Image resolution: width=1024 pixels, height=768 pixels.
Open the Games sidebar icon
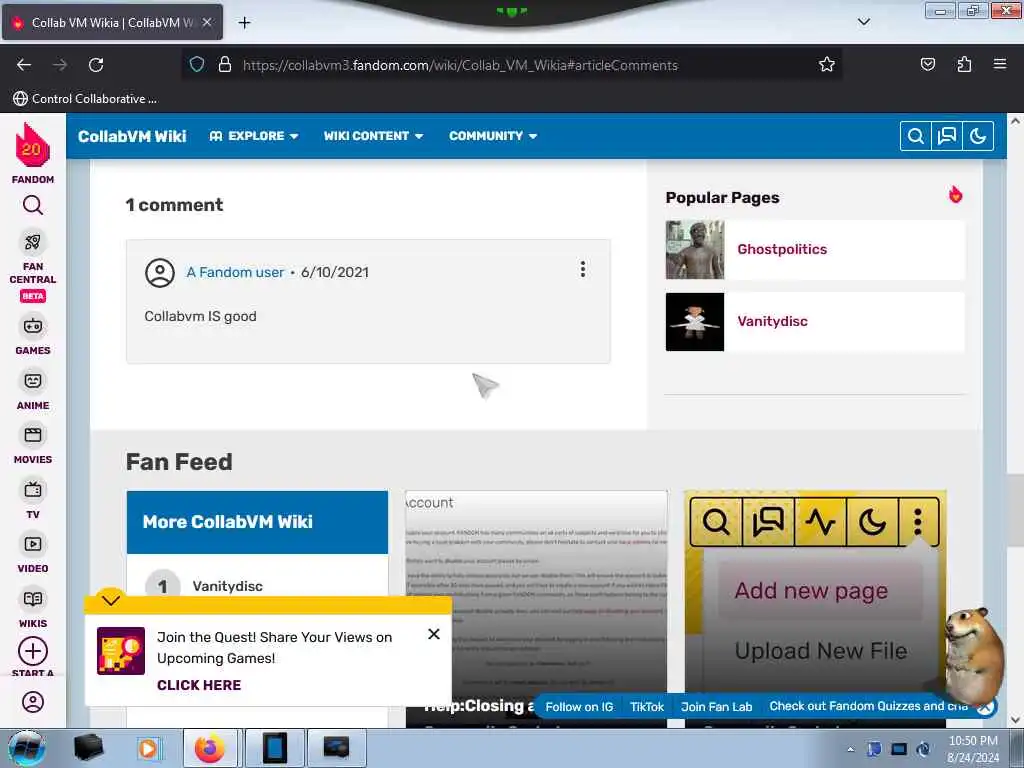click(33, 326)
